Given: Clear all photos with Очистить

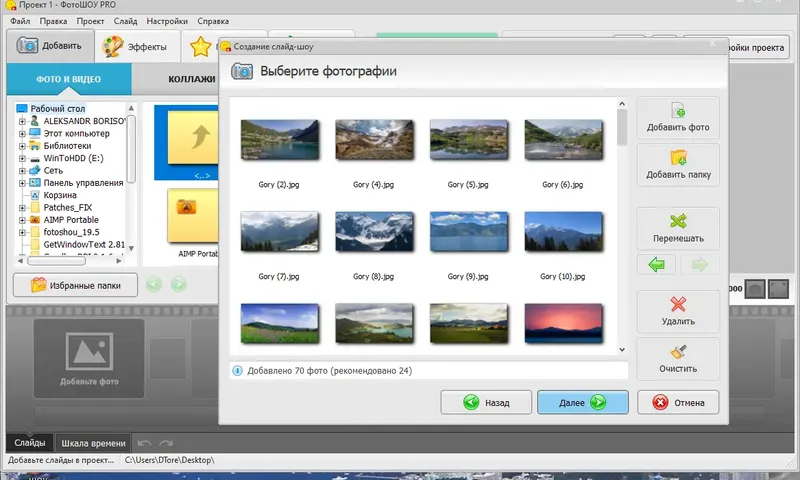Looking at the screenshot, I should (678, 359).
